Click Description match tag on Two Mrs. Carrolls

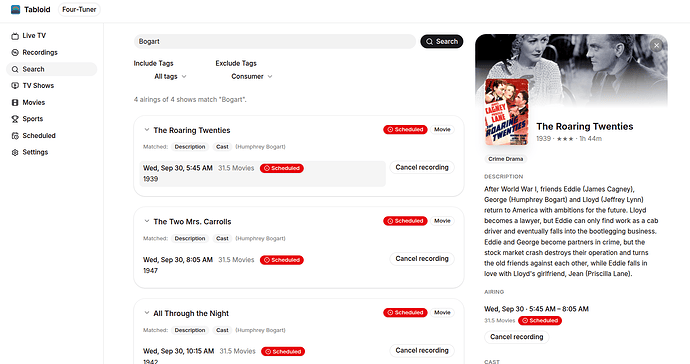[x=190, y=239]
